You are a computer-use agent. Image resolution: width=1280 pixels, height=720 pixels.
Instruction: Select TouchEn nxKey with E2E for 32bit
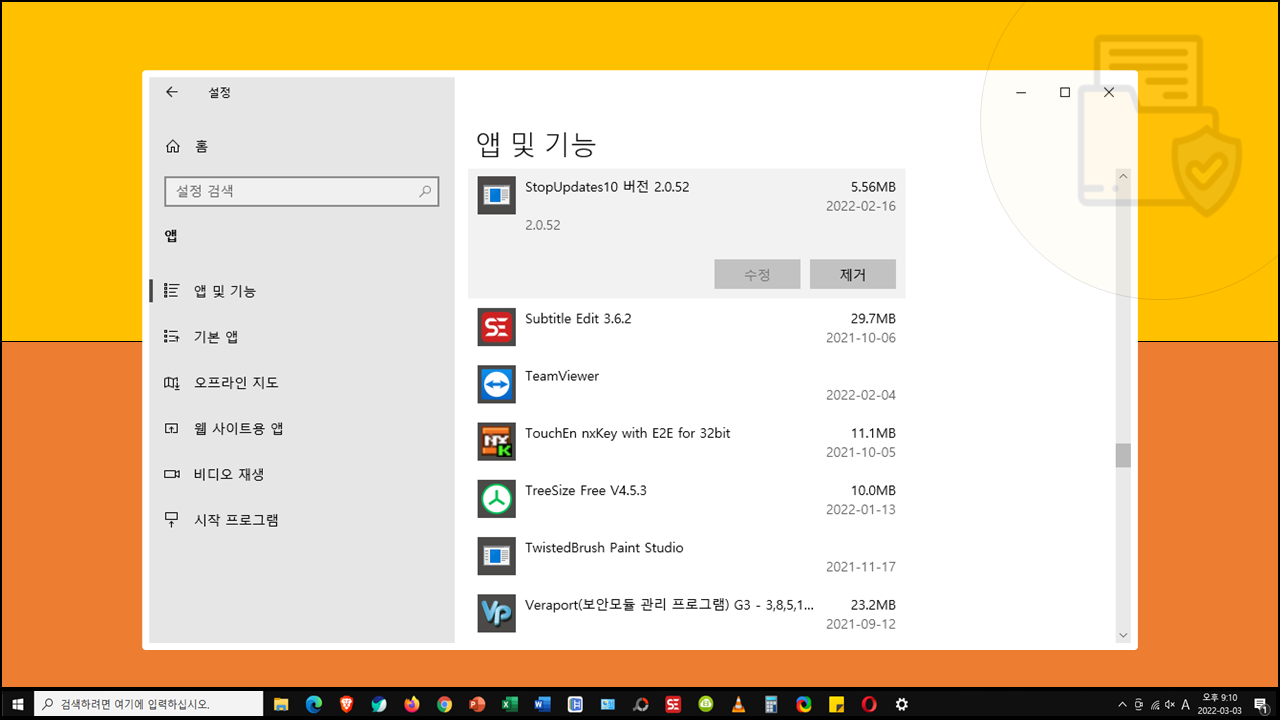(627, 433)
